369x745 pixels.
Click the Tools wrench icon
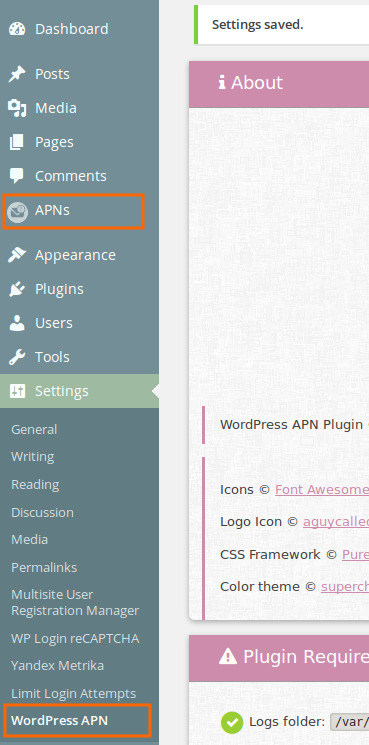pos(17,357)
